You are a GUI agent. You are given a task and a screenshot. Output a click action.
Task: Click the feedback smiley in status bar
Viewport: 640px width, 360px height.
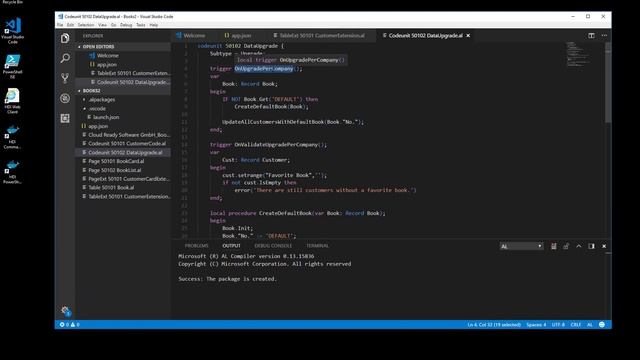[x=602, y=324]
